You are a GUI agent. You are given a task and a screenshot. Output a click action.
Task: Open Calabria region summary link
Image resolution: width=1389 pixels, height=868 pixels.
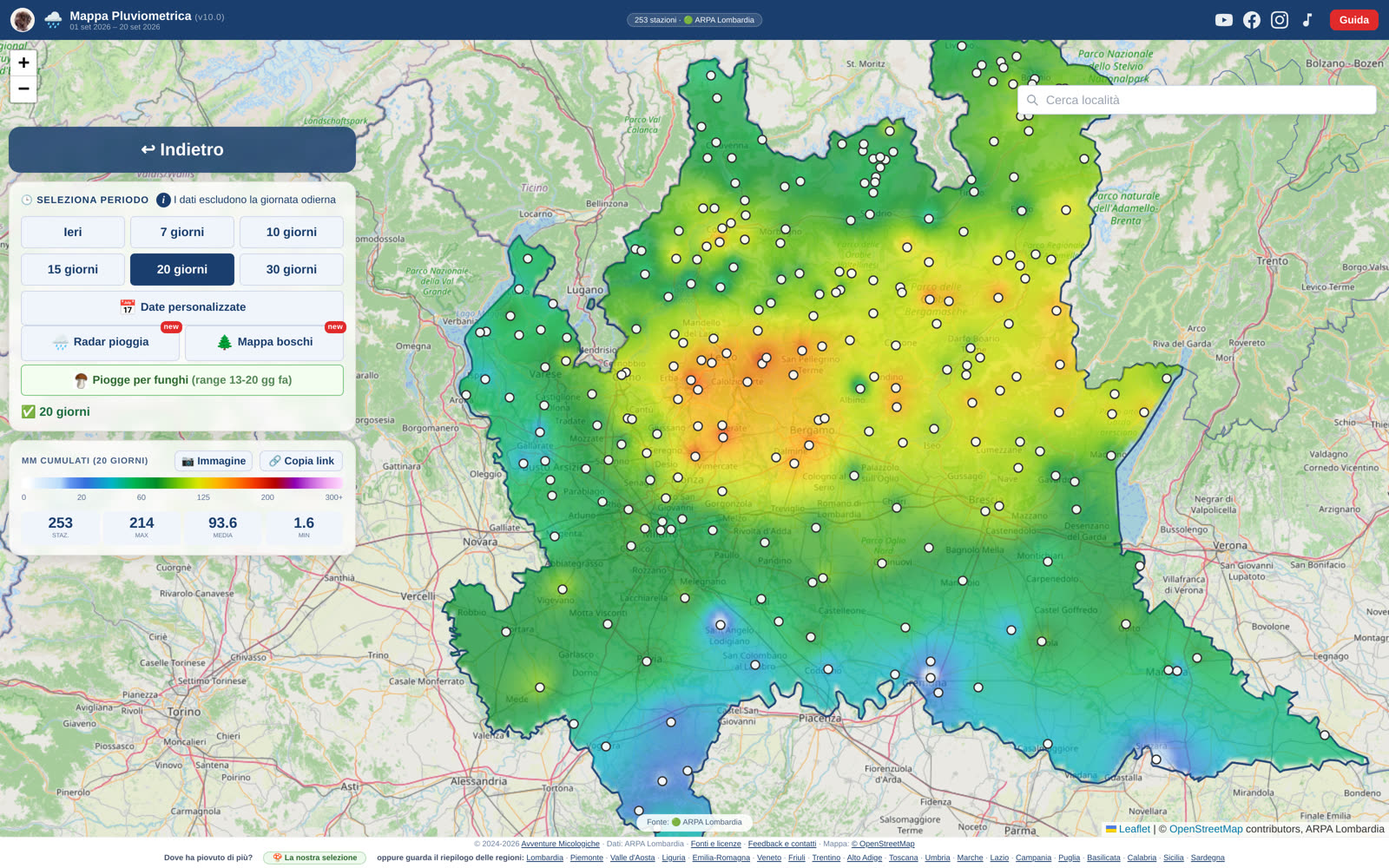[1142, 858]
